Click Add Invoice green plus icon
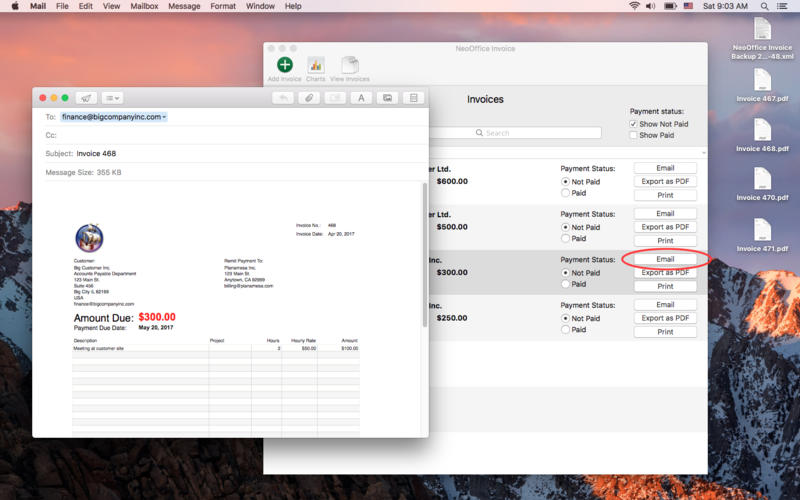This screenshot has width=800, height=500. click(x=285, y=65)
